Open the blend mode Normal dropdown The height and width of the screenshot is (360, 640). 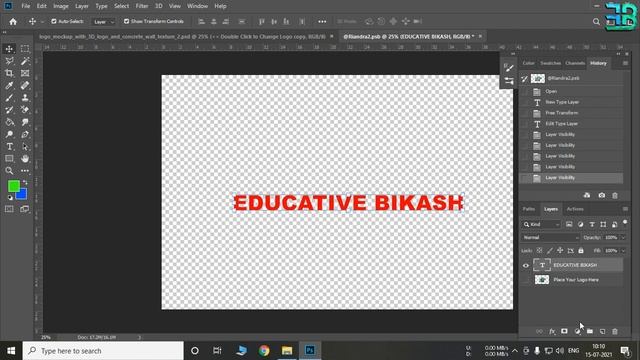[x=550, y=238]
